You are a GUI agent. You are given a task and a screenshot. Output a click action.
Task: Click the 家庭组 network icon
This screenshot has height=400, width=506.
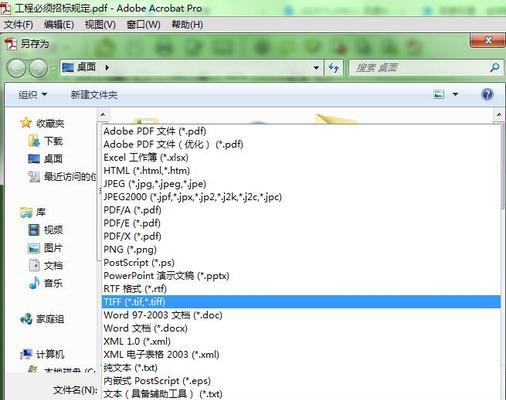pos(26,319)
